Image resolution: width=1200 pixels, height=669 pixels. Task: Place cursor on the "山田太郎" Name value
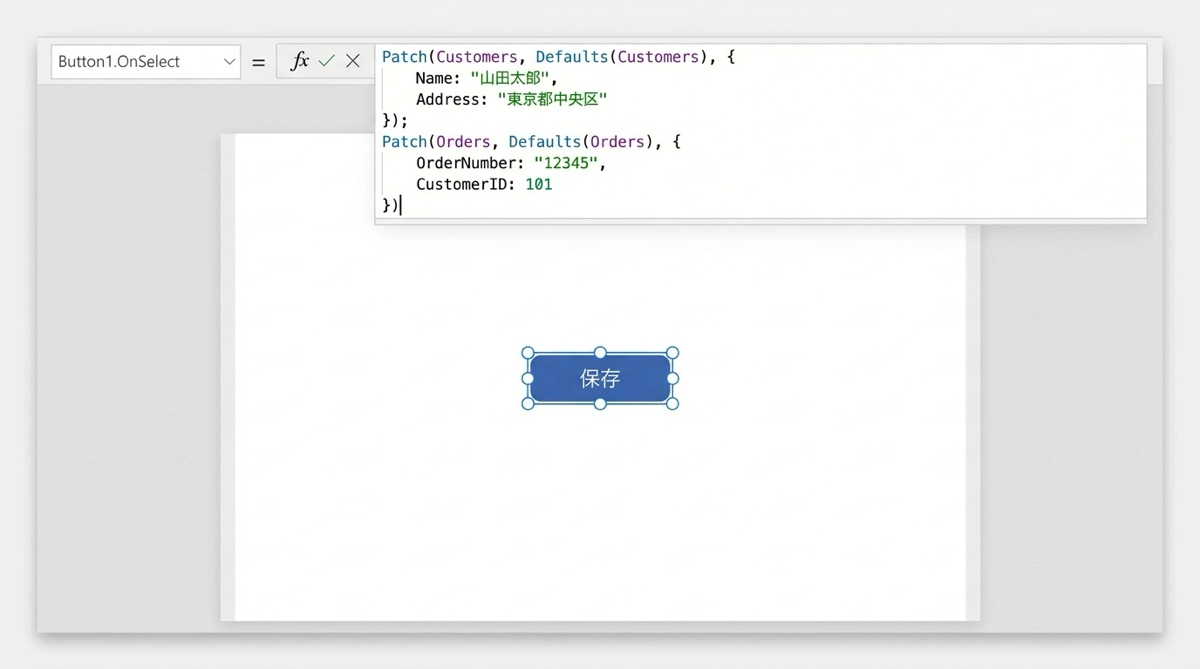(x=510, y=78)
